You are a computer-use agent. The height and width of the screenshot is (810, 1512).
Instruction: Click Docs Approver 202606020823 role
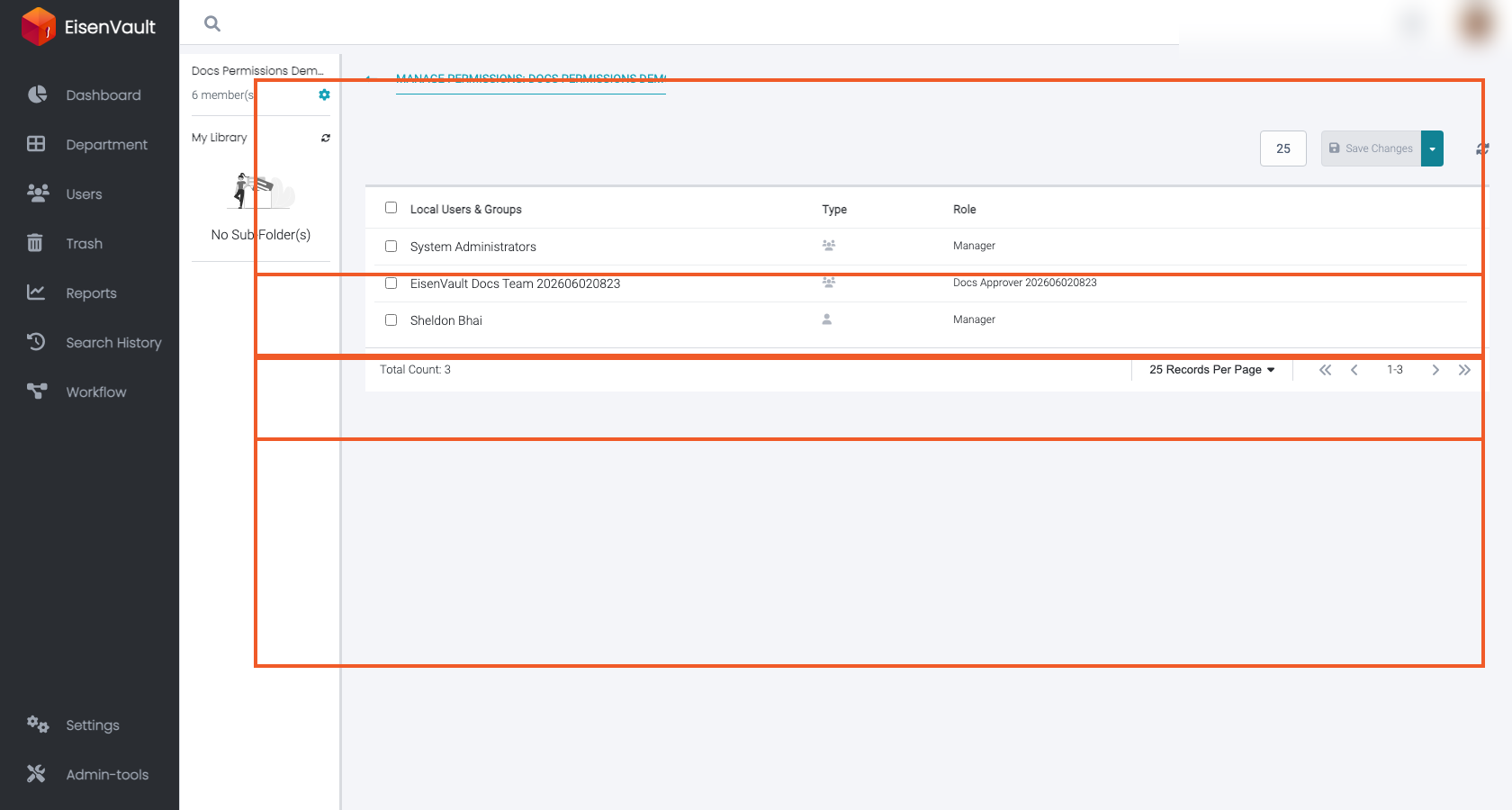click(1024, 283)
